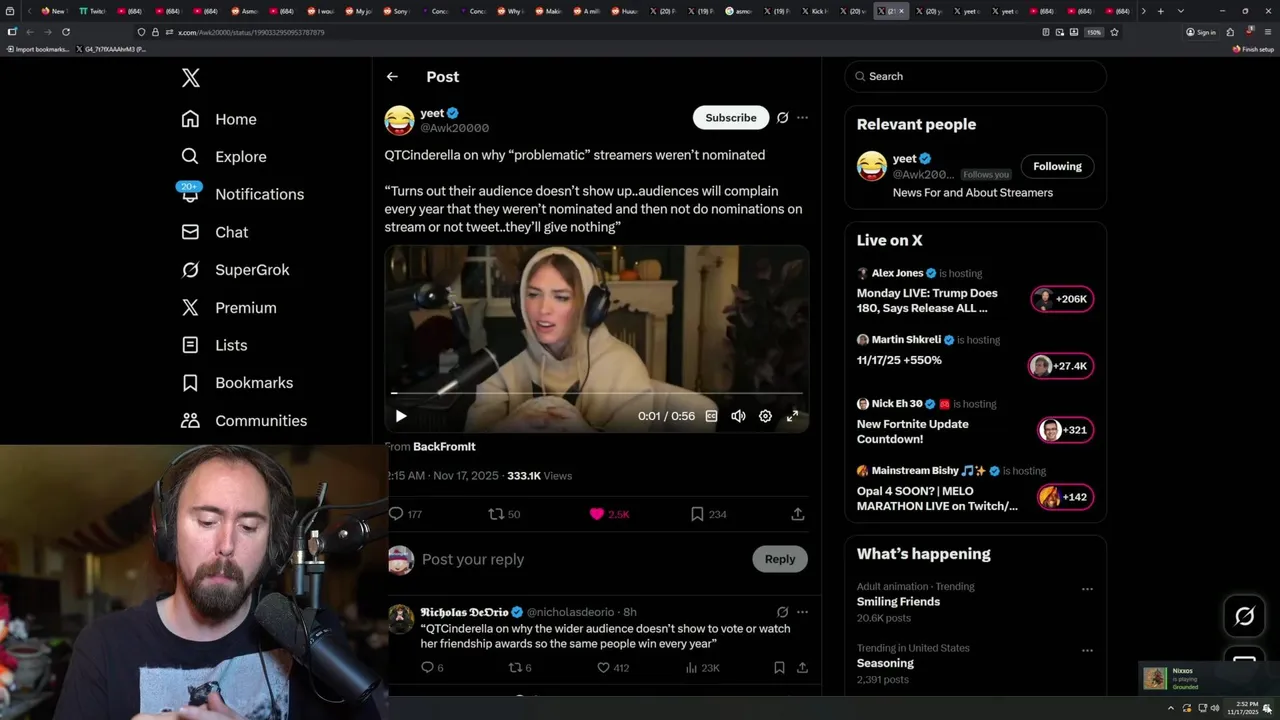Open Alex Jones live space +206K
The height and width of the screenshot is (720, 1280).
coord(1062,299)
